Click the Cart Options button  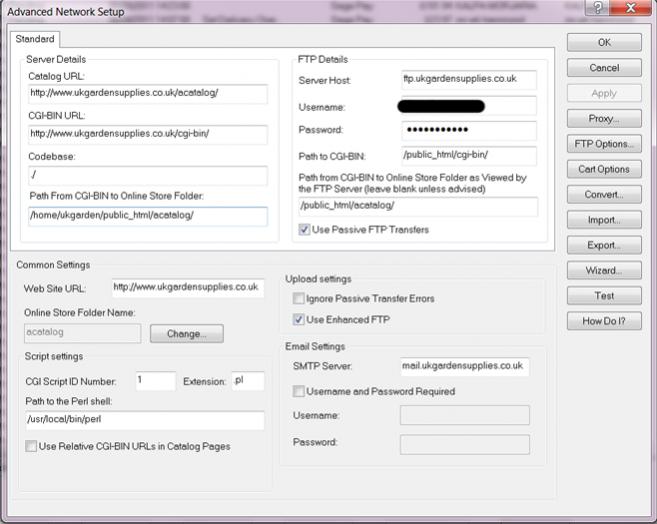[x=604, y=169]
